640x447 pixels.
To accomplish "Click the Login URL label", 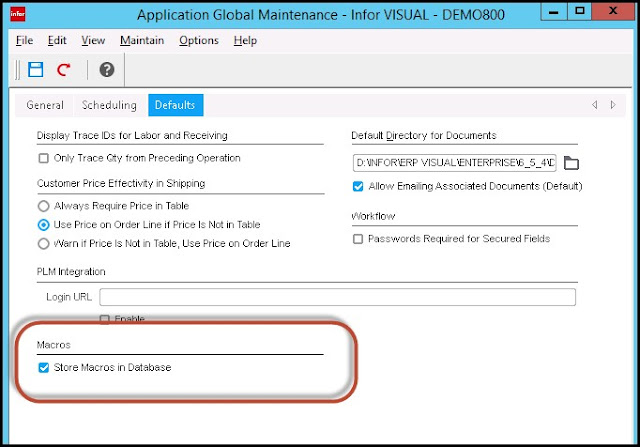I will (x=69, y=297).
